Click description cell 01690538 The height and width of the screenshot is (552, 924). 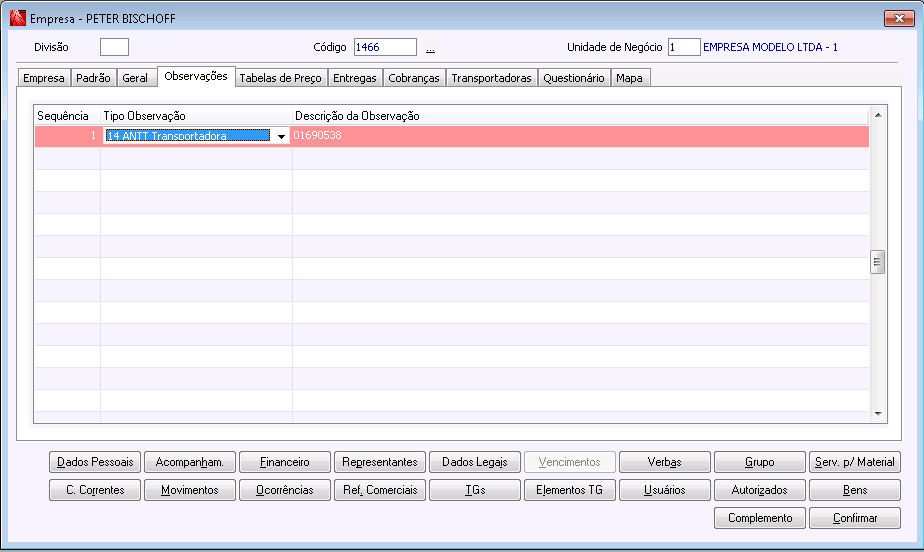[x=580, y=135]
